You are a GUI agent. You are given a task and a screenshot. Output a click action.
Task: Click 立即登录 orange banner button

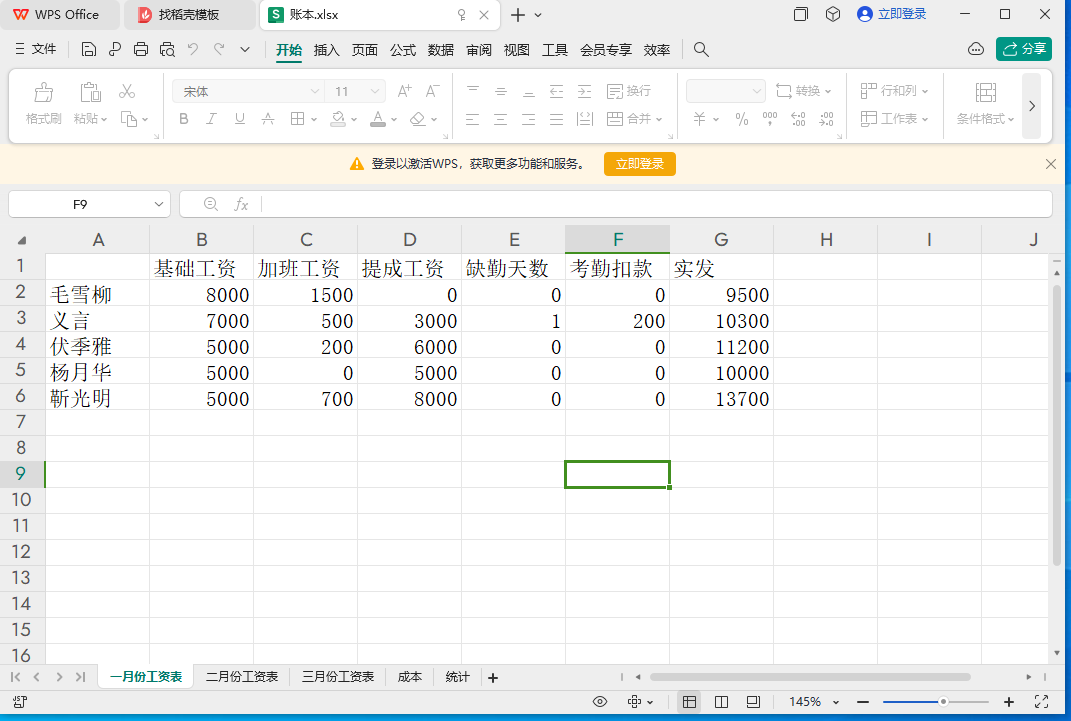click(x=640, y=164)
